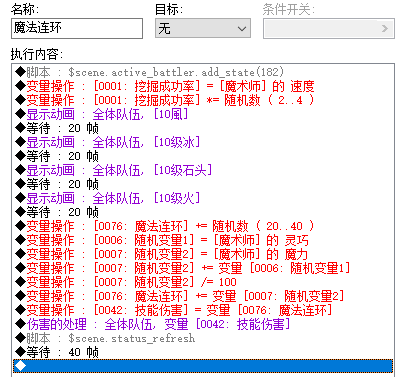
Task: Select line 随机变量2 /= 100
Action: click(x=203, y=282)
